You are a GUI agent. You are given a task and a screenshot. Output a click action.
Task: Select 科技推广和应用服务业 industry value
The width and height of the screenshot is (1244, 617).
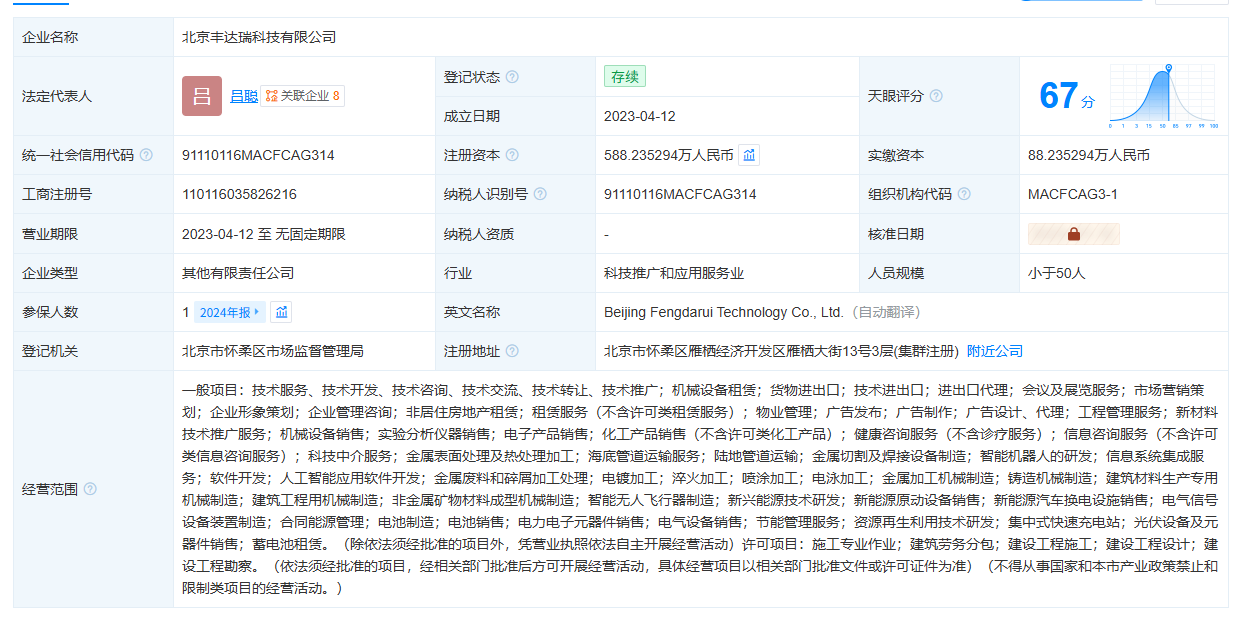(674, 273)
